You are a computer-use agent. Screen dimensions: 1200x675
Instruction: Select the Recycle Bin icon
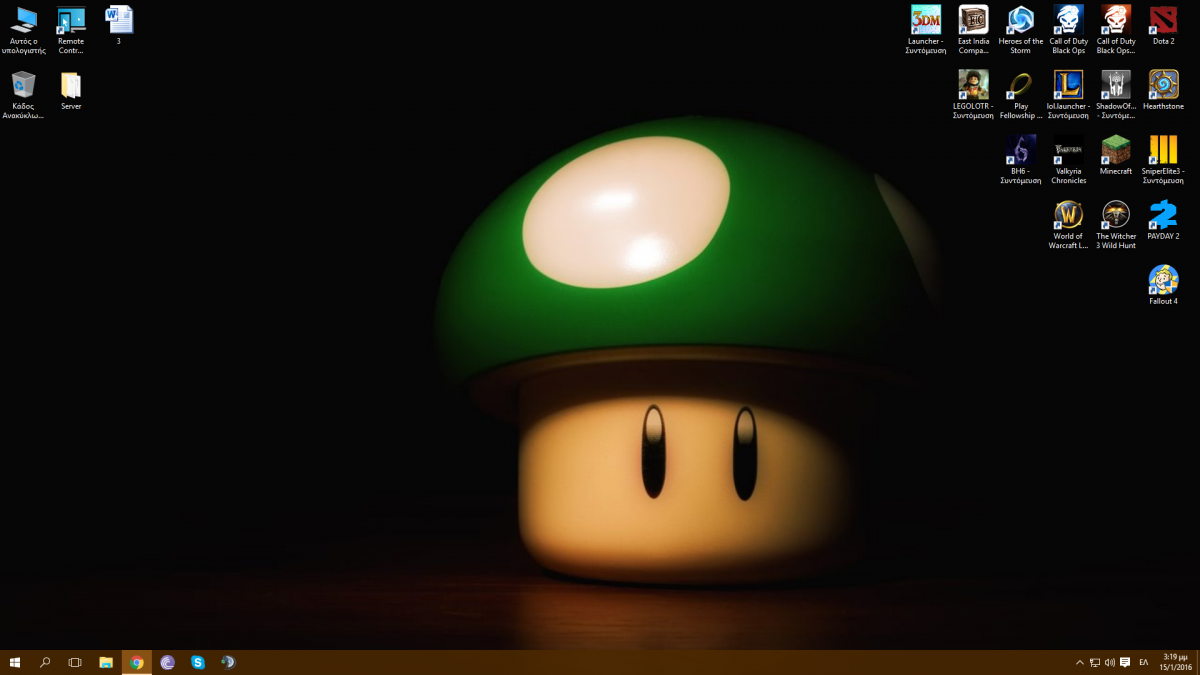point(23,95)
